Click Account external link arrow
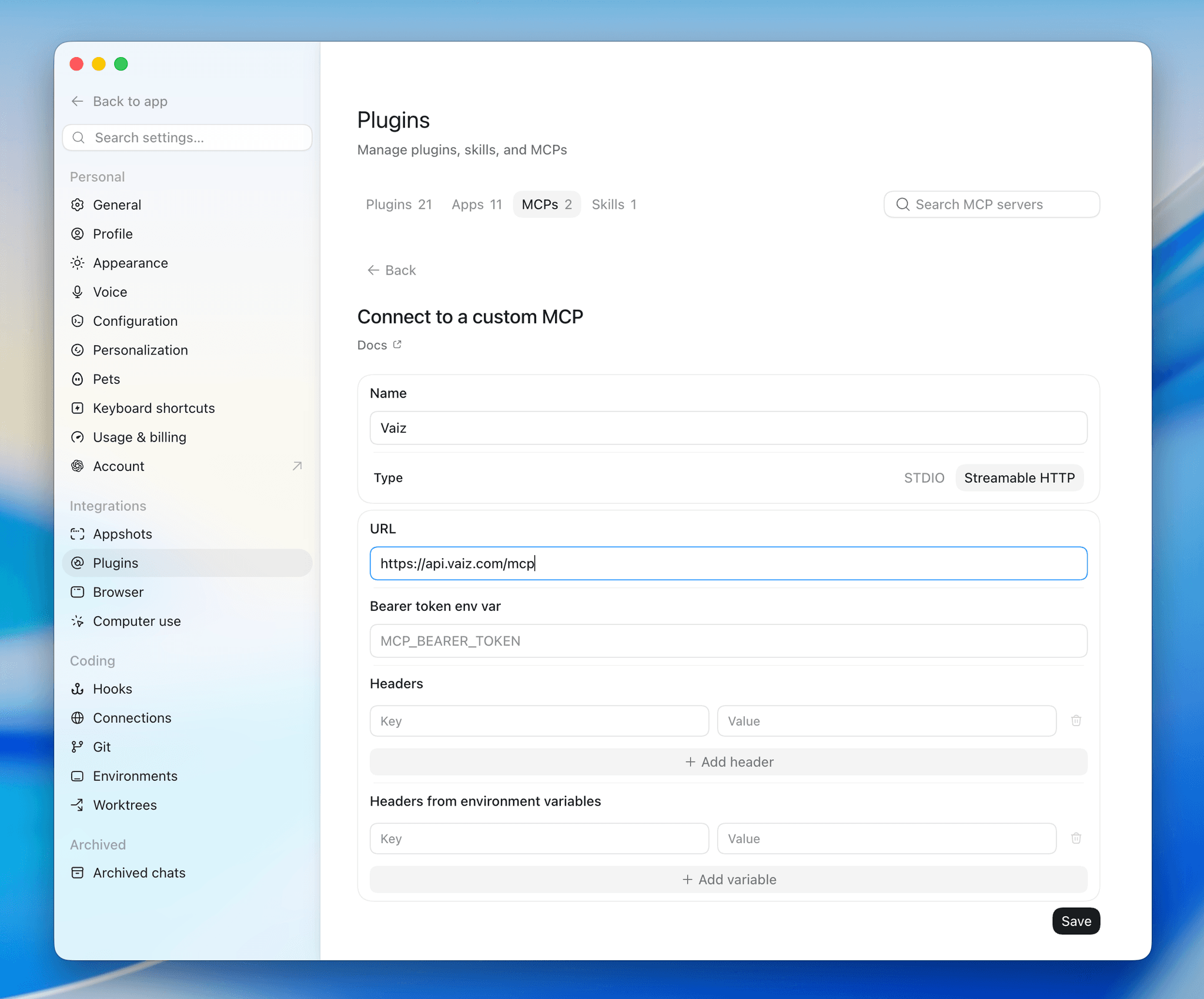The image size is (1204, 999). [297, 466]
